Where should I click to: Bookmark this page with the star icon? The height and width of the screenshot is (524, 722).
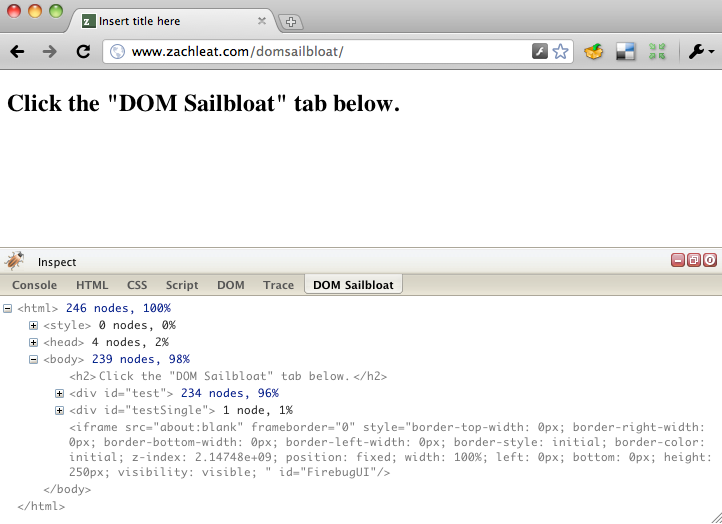tap(560, 51)
